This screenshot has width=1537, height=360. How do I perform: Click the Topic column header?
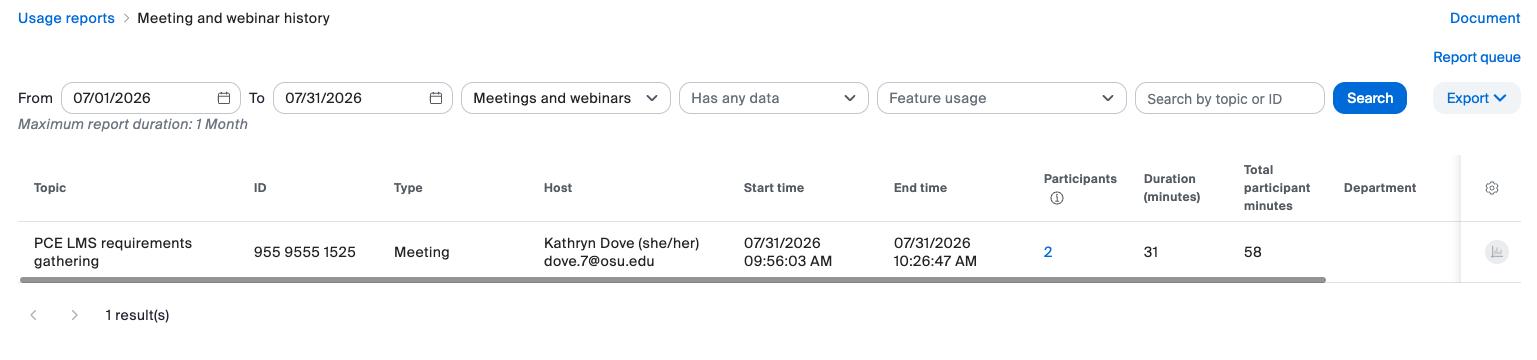pos(50,188)
